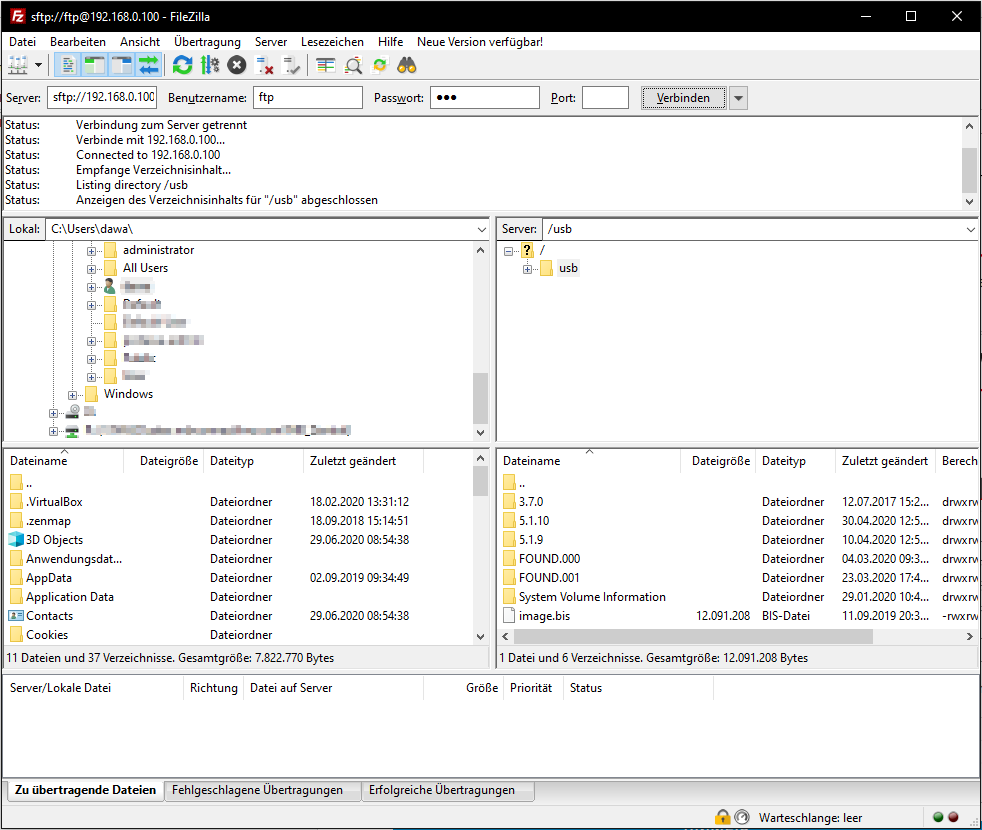Click the usb folder icon in remote tree
The width and height of the screenshot is (982, 830).
click(547, 268)
